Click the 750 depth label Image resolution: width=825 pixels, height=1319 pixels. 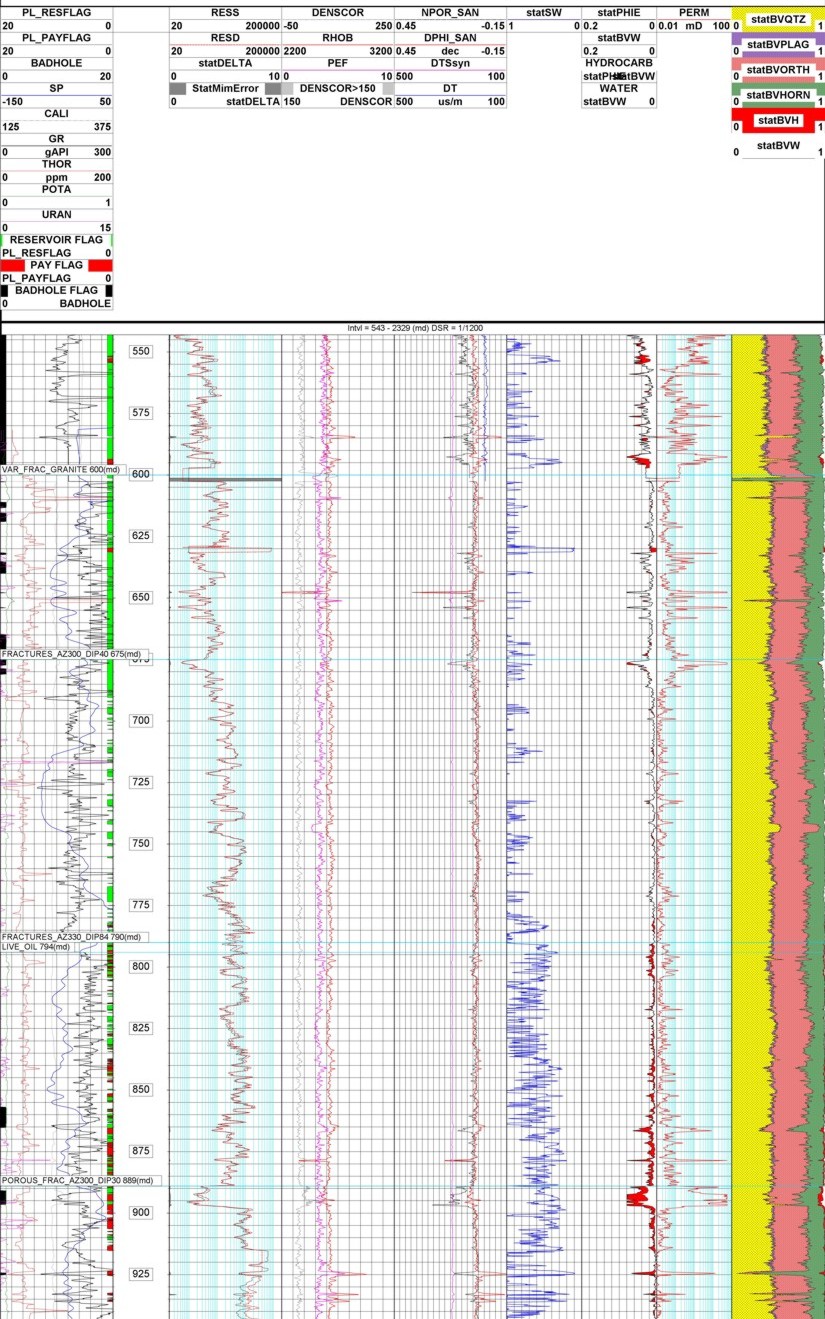pyautogui.click(x=140, y=844)
